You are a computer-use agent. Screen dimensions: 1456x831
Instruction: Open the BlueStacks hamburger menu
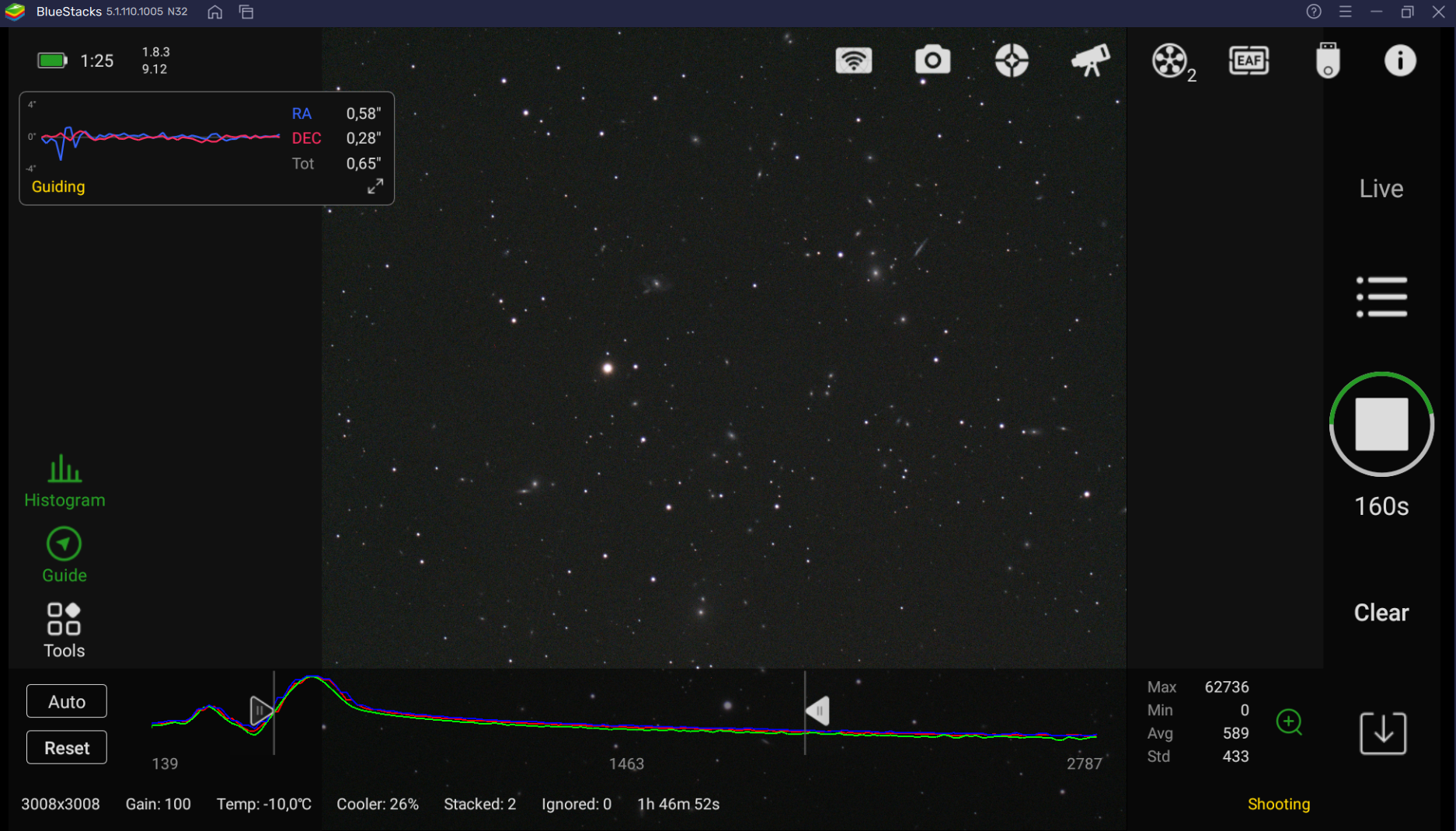tap(1346, 12)
